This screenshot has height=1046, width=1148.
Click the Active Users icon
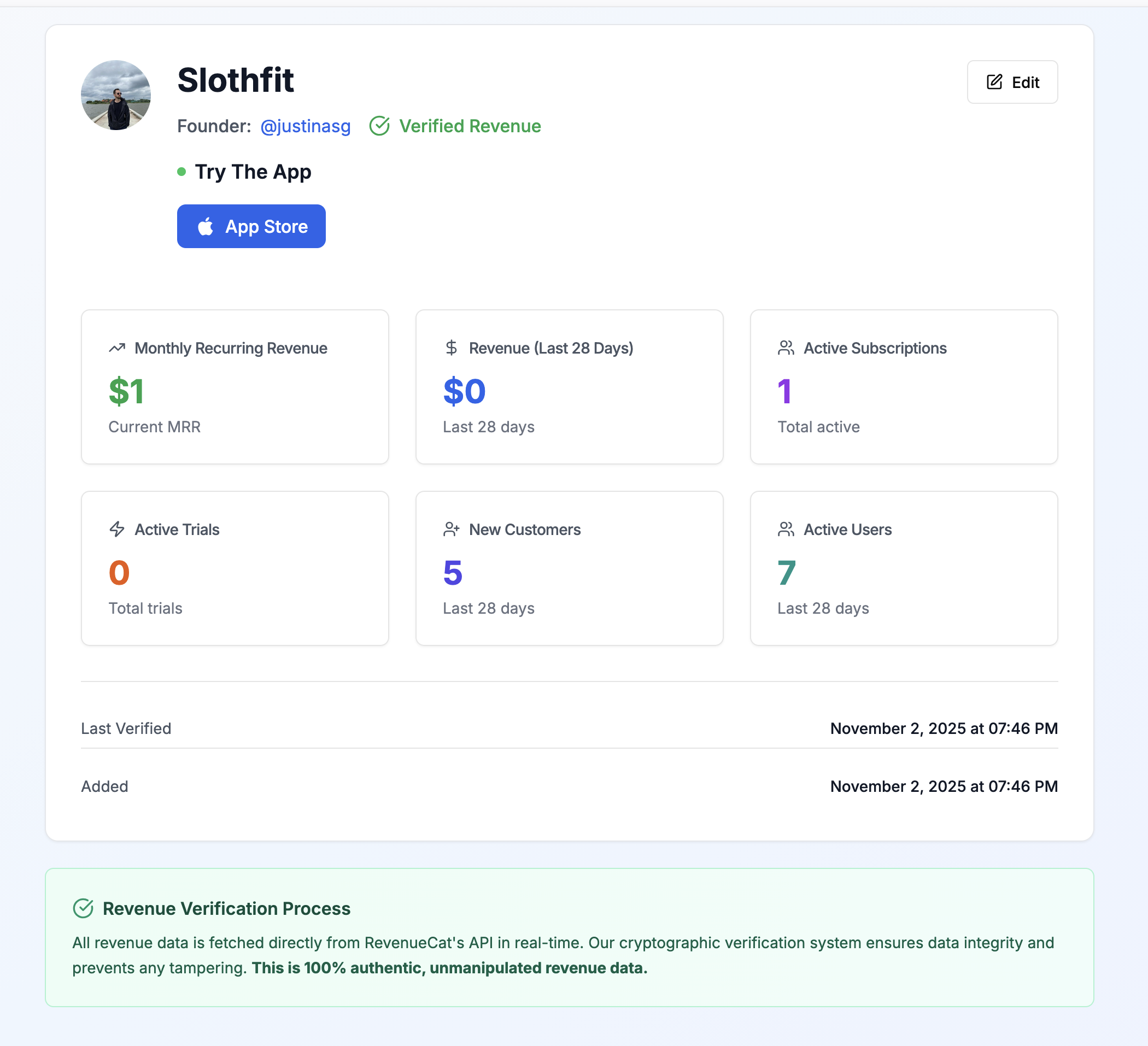click(787, 529)
